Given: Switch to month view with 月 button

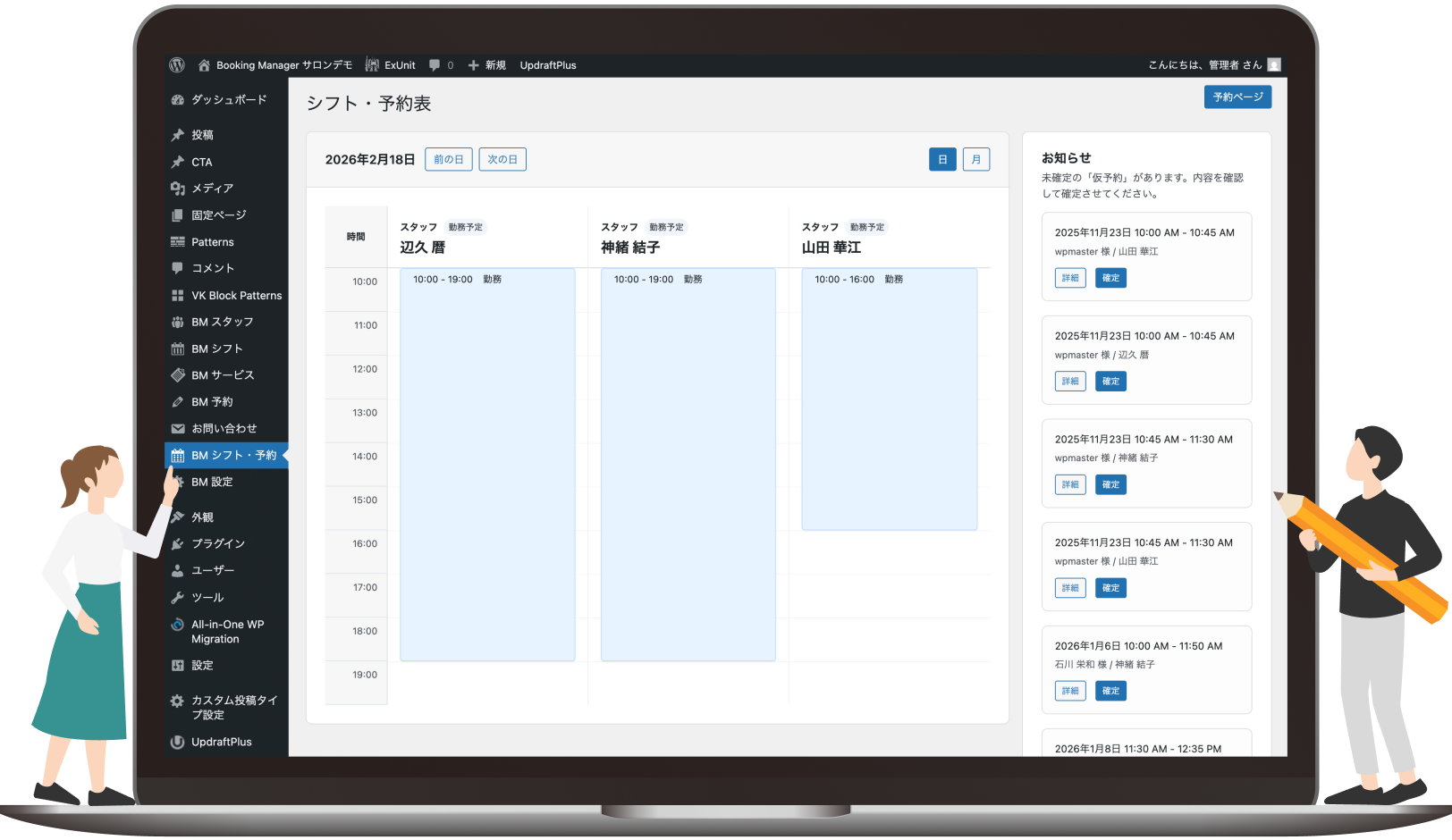Looking at the screenshot, I should tap(975, 159).
